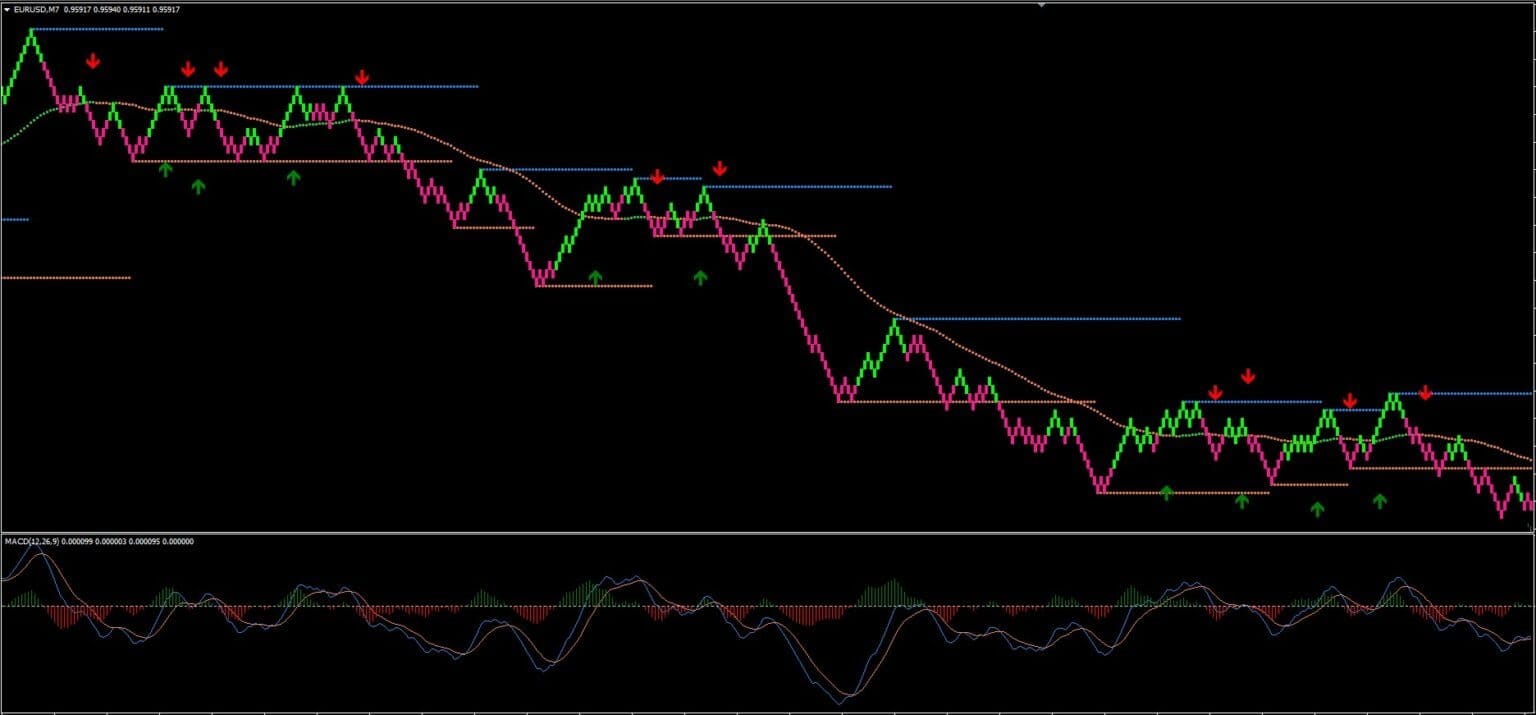
Task: Click the green buy arrow below the first consolidation
Action: [166, 170]
